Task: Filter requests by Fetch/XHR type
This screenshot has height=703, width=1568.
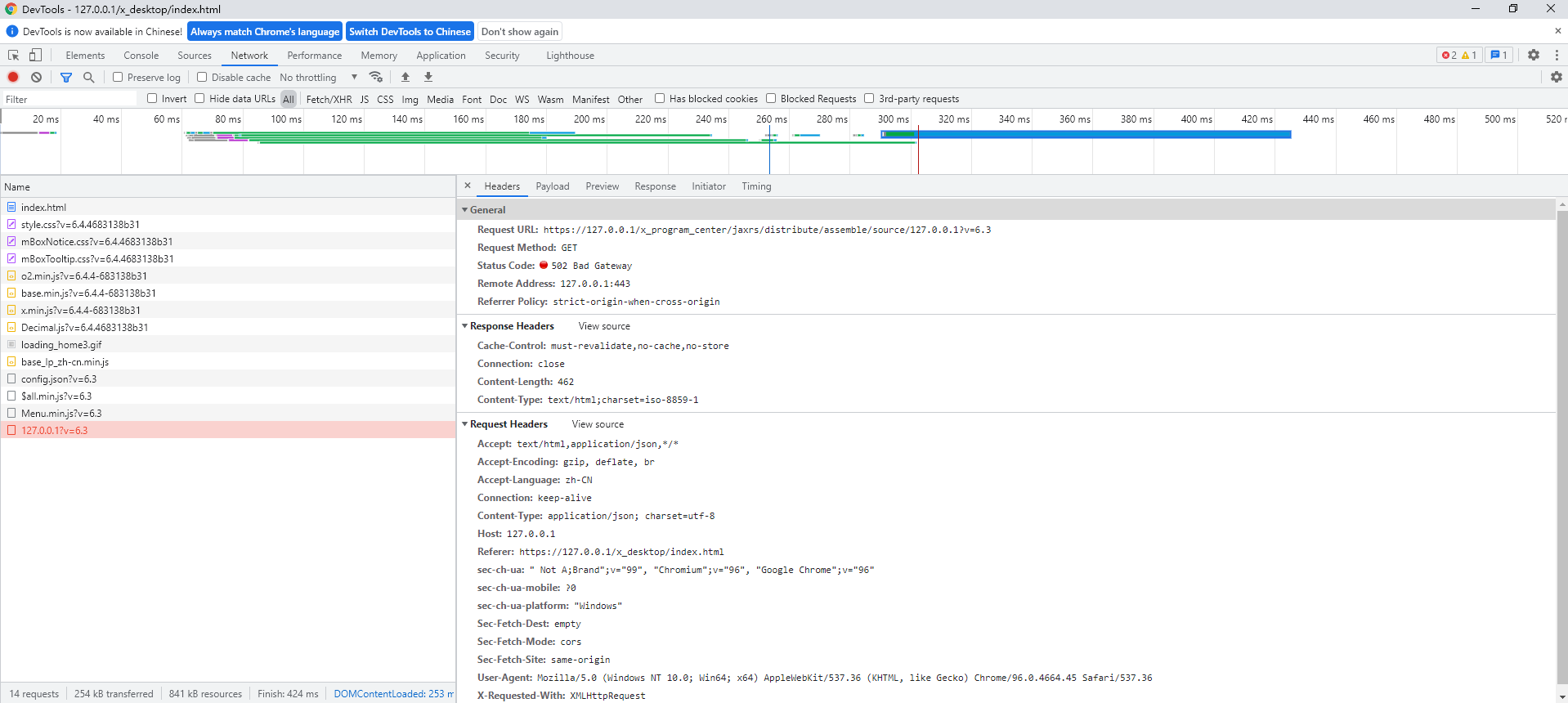Action: (x=329, y=99)
